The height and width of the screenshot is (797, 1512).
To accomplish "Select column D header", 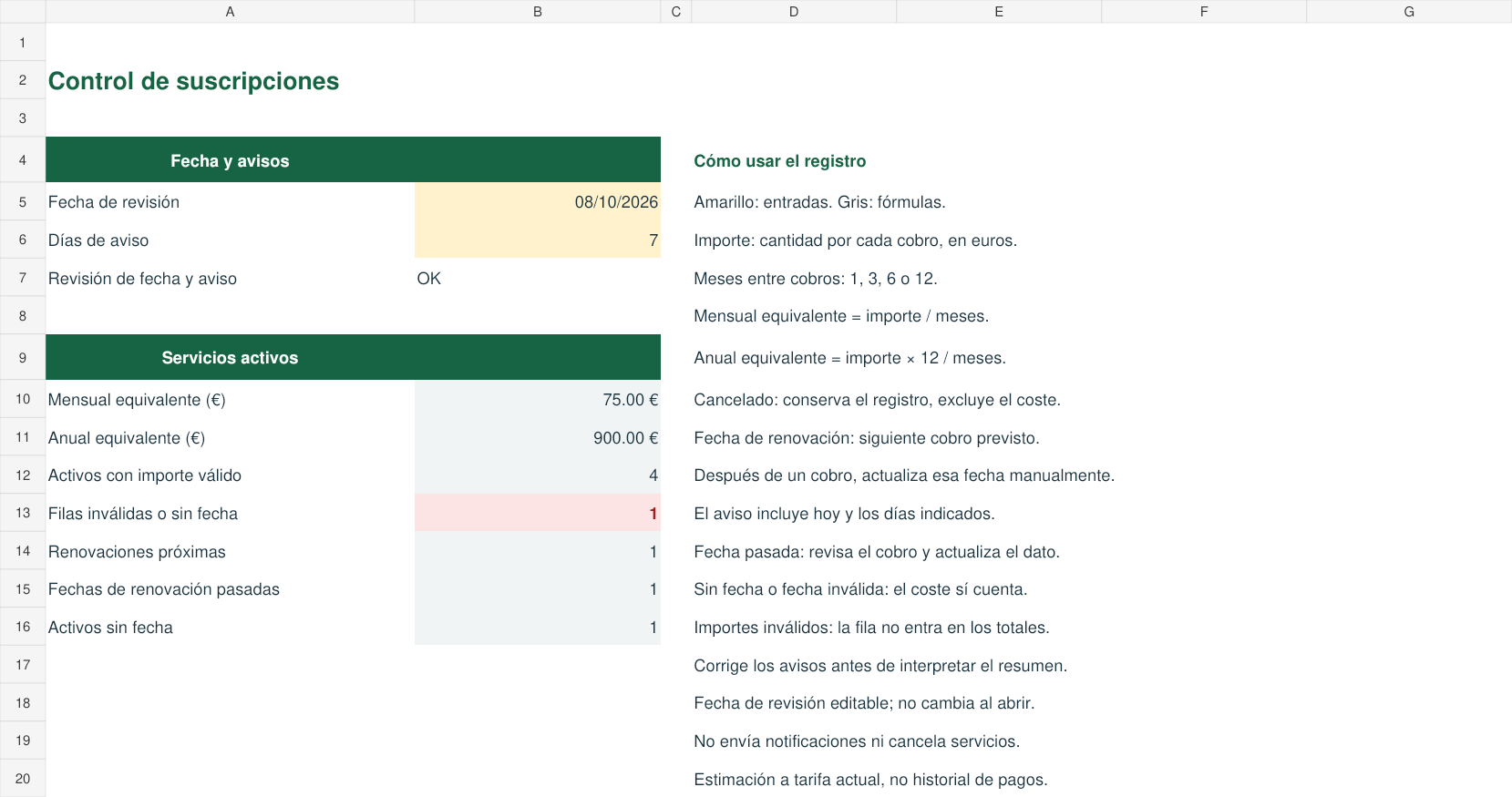I will (x=794, y=12).
